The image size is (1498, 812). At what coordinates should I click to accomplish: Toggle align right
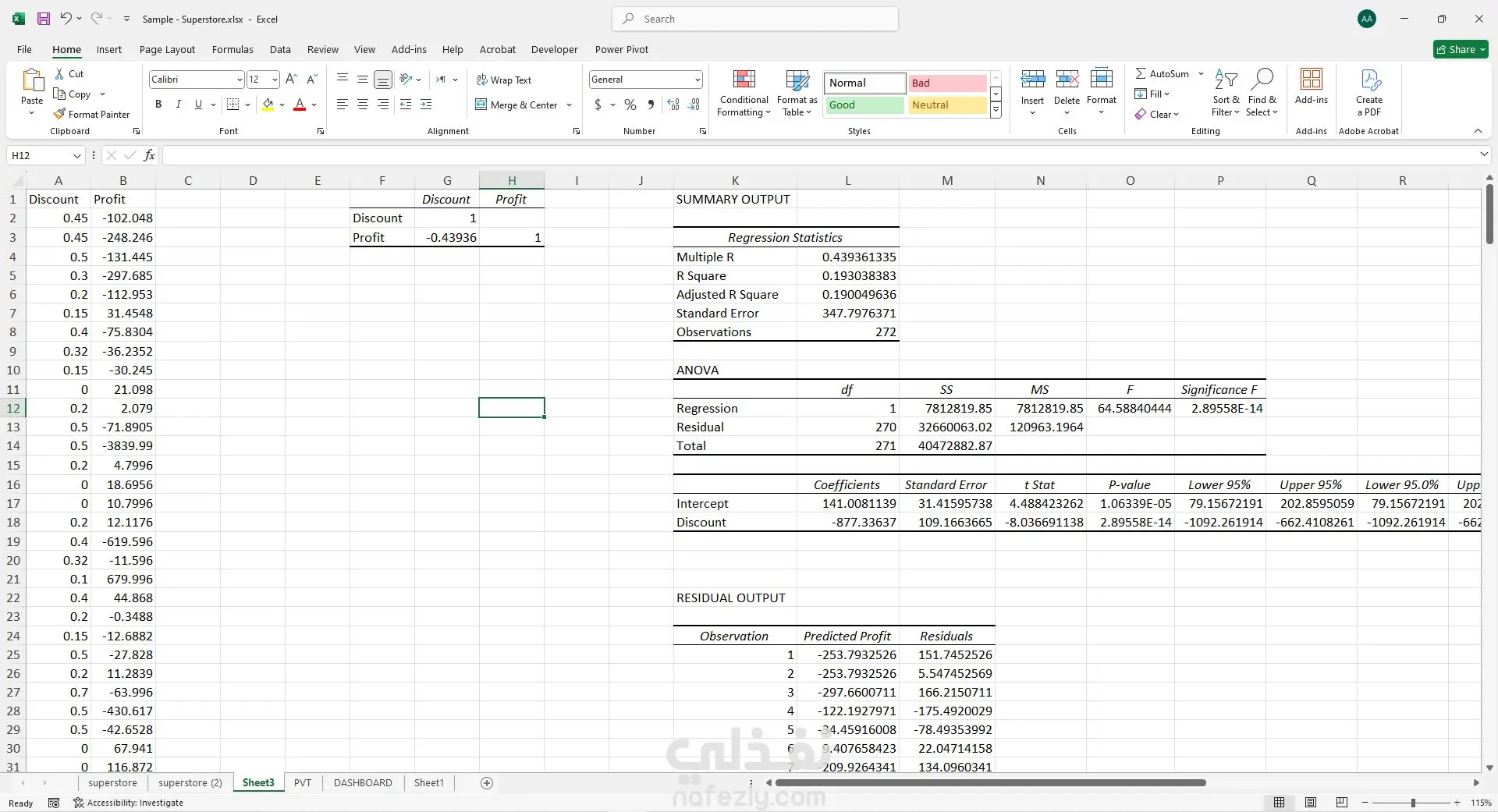[x=383, y=104]
